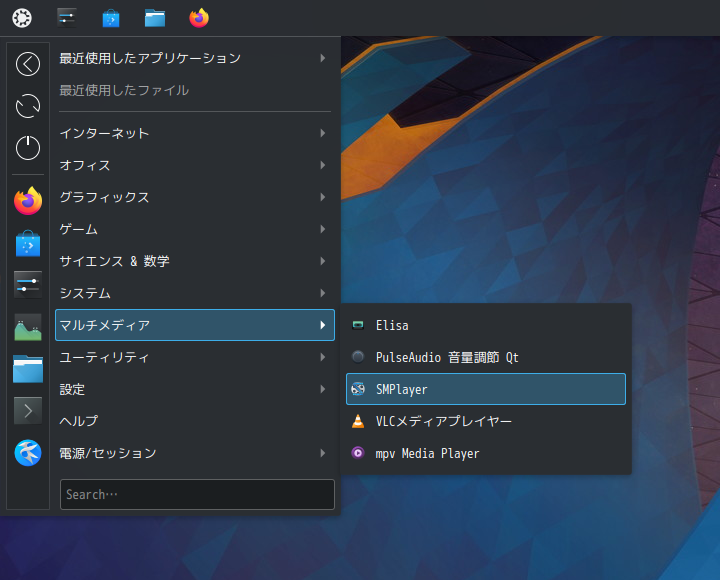Image resolution: width=720 pixels, height=580 pixels.
Task: Launch VLCメディアプレイヤー
Action: point(486,421)
